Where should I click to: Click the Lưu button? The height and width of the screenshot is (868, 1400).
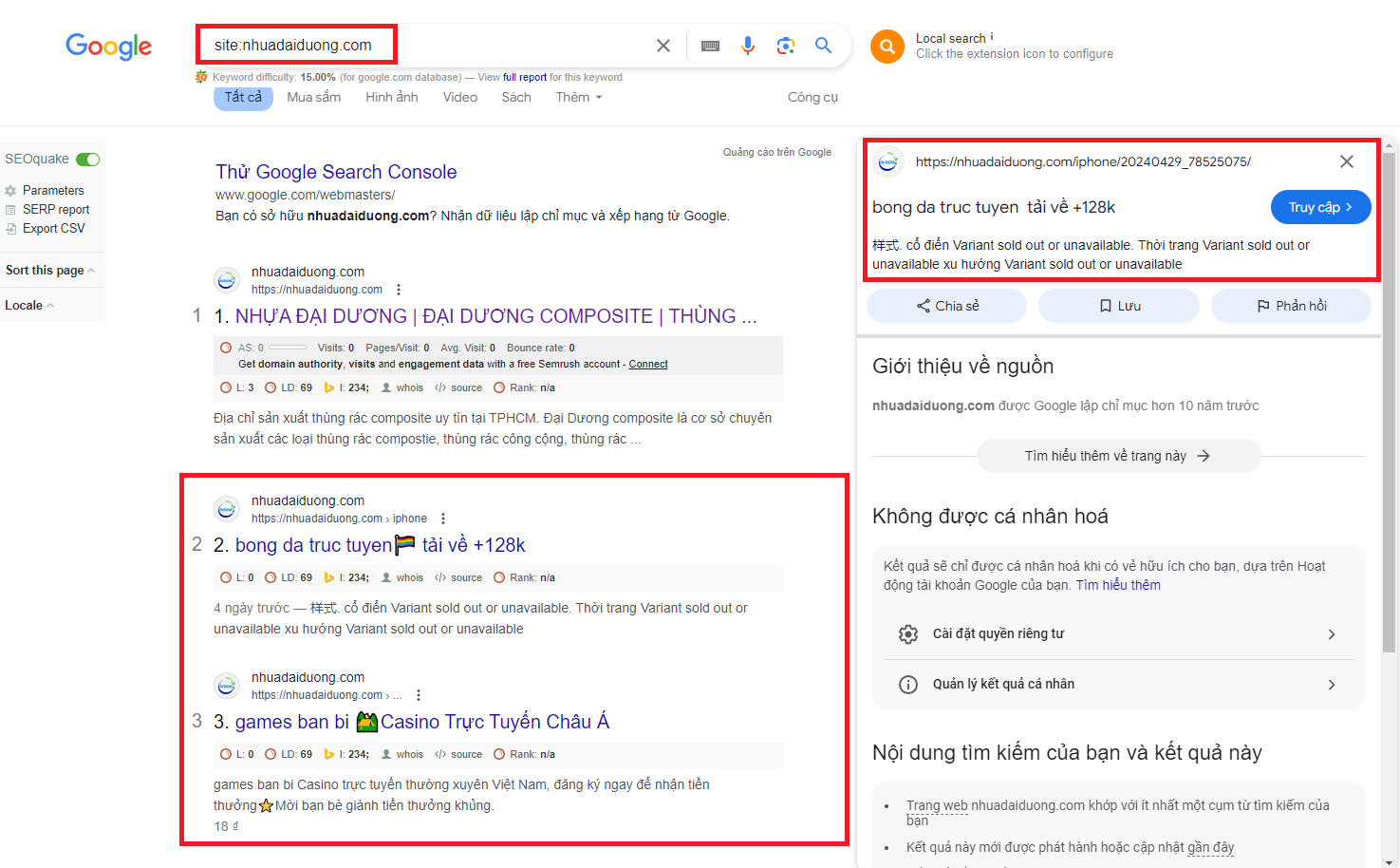point(1119,306)
